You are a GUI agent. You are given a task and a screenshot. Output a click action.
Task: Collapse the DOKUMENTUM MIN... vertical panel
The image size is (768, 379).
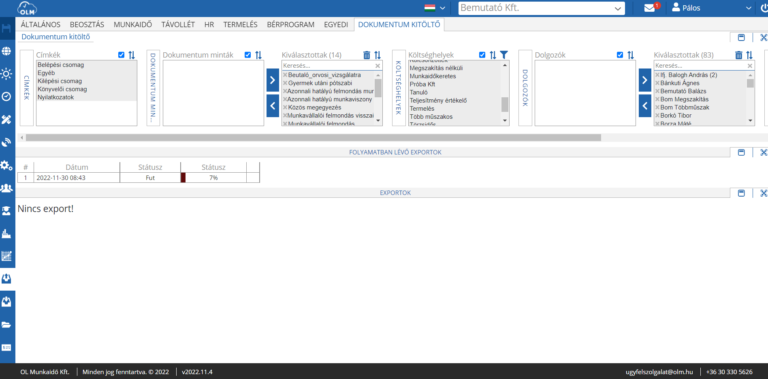(x=153, y=88)
